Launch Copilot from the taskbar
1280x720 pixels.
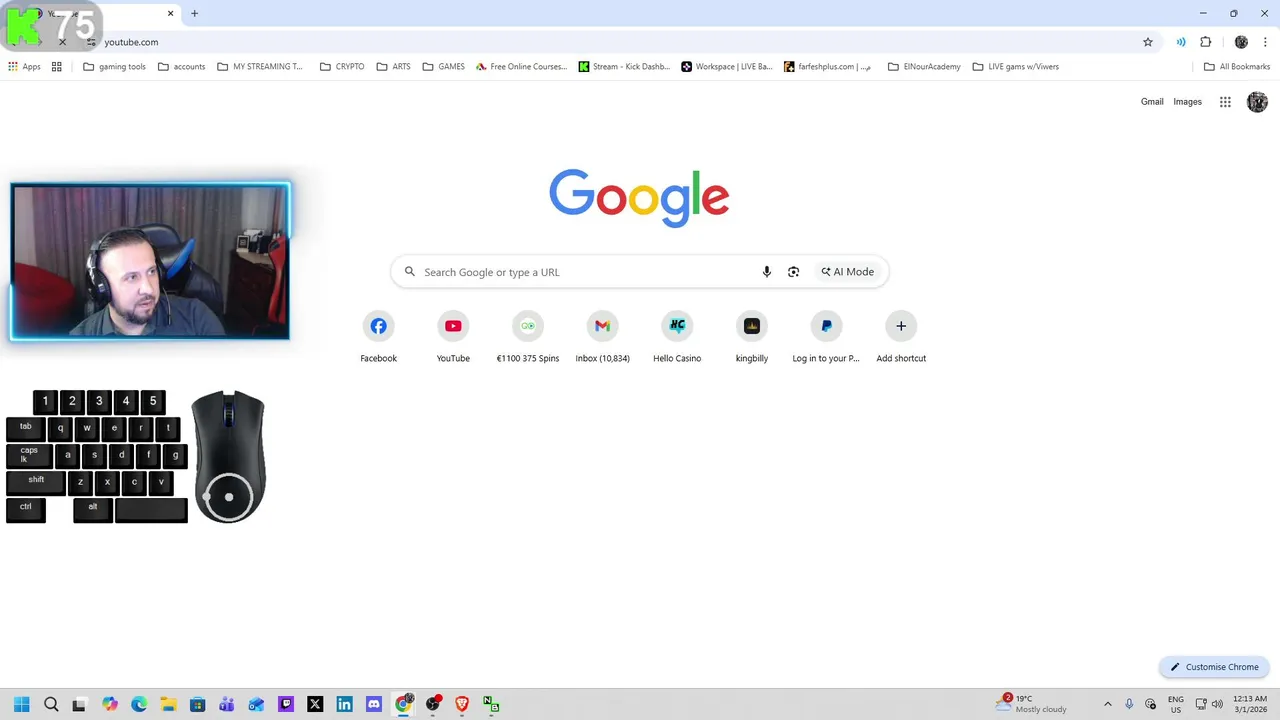(x=110, y=704)
